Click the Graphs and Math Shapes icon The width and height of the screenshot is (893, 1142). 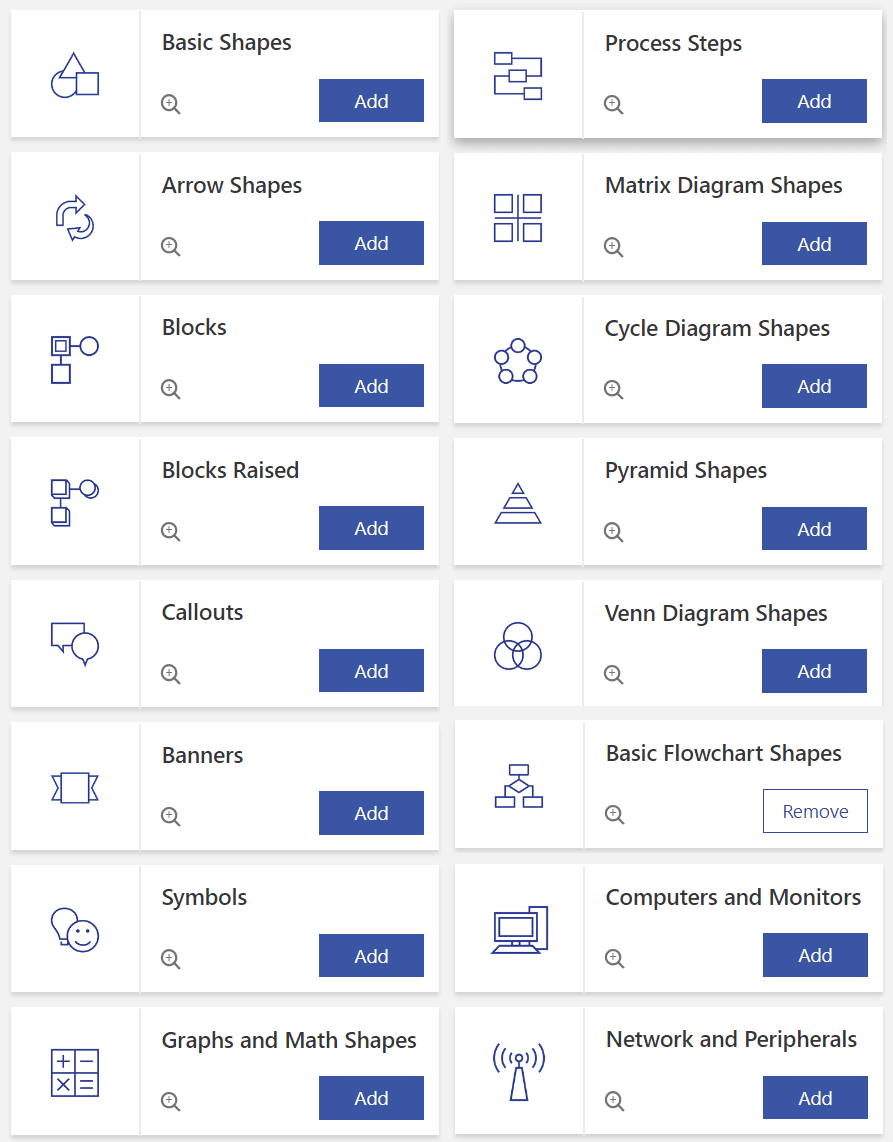(75, 1072)
